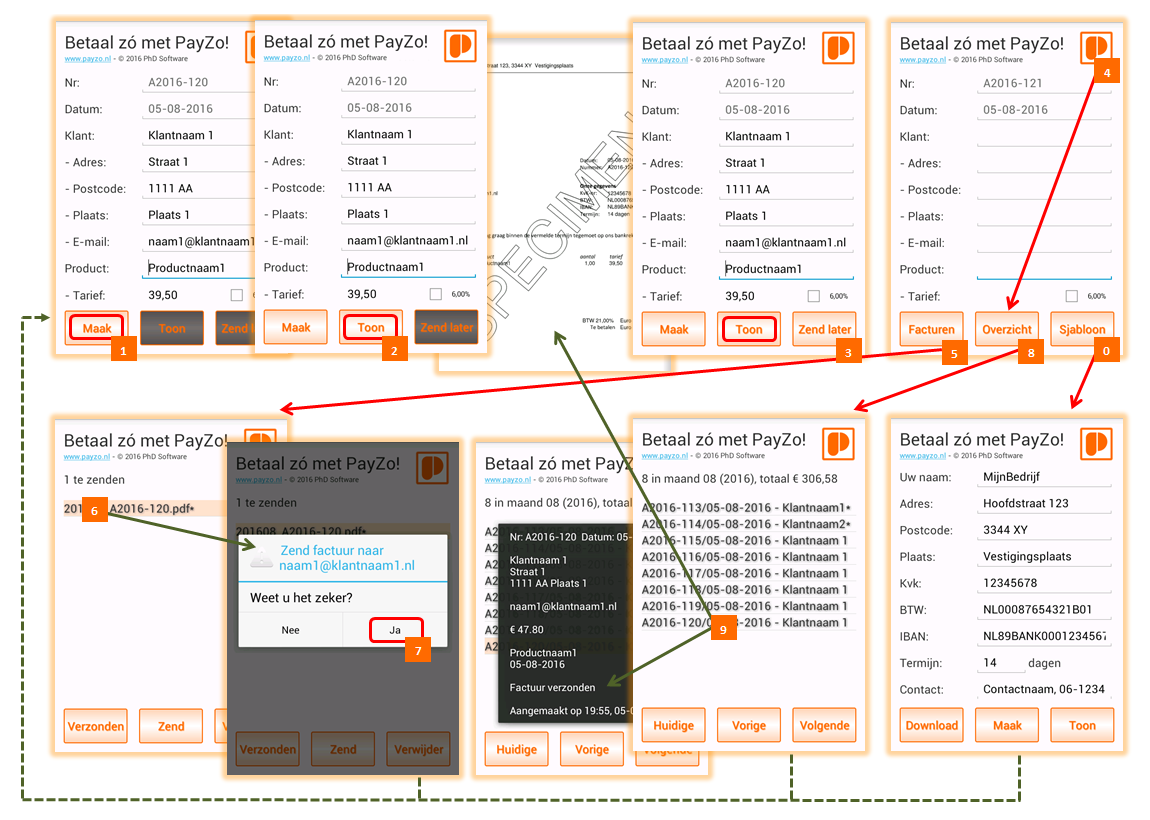Tap Maak on the leftmost top-row invoice screen
The image size is (1150, 820).
(x=97, y=328)
